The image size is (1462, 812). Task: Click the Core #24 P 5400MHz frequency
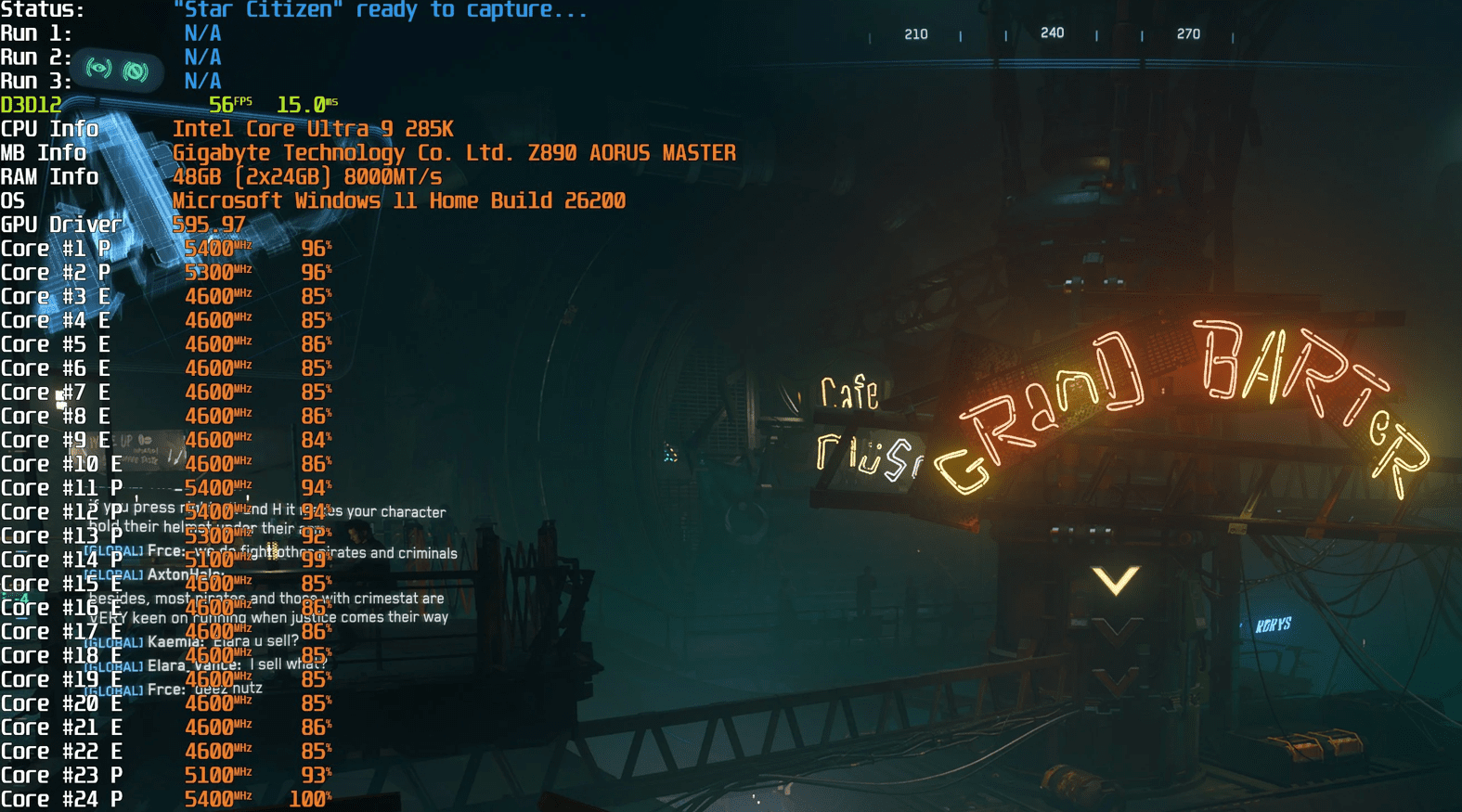tap(218, 800)
